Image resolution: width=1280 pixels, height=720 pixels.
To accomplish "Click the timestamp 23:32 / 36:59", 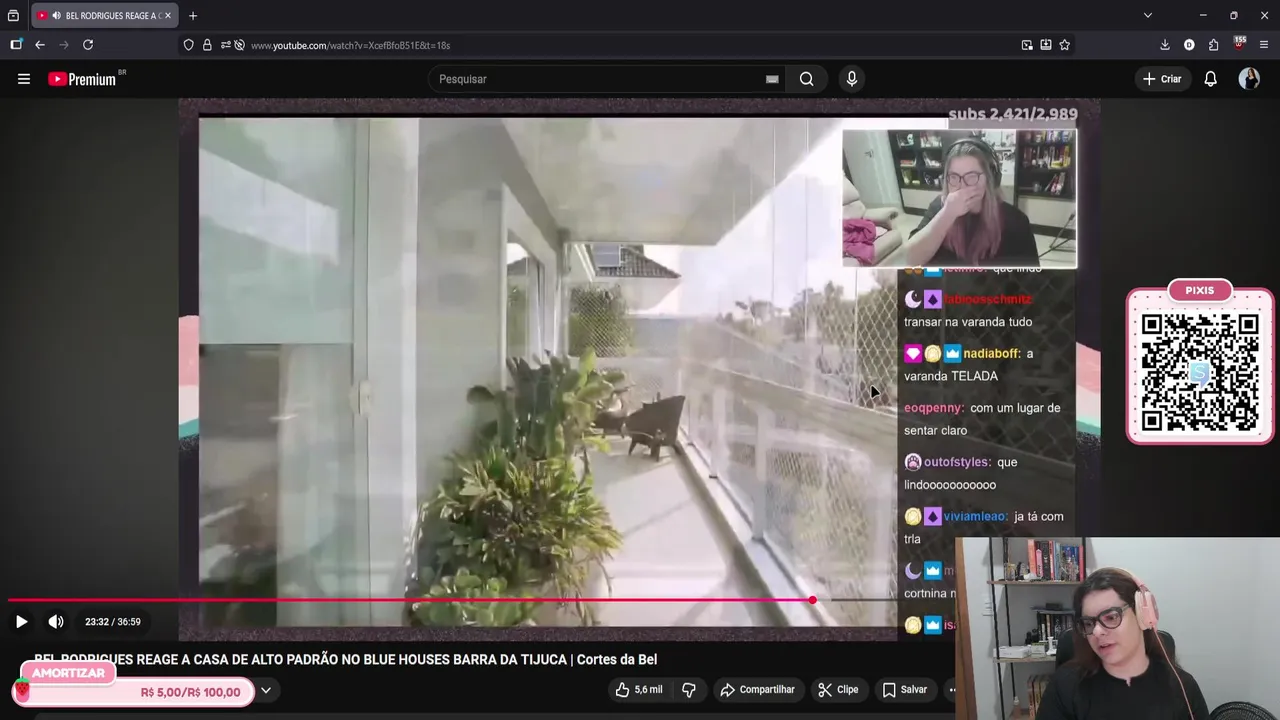I will 113,621.
